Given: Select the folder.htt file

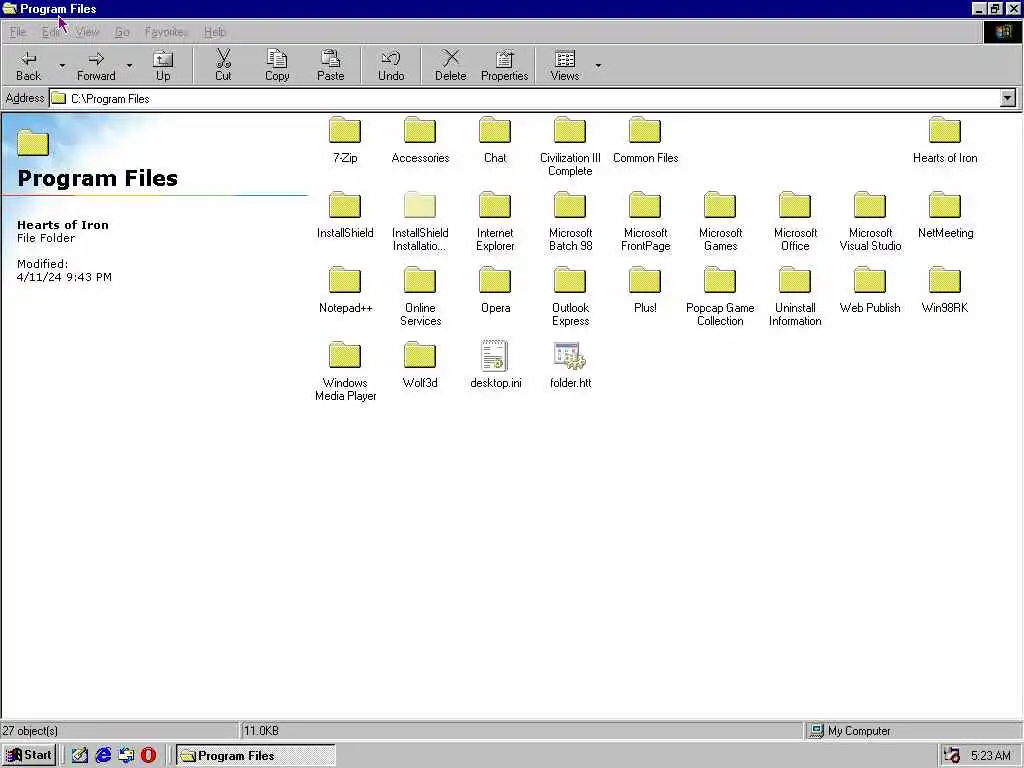Looking at the screenshot, I should [570, 366].
